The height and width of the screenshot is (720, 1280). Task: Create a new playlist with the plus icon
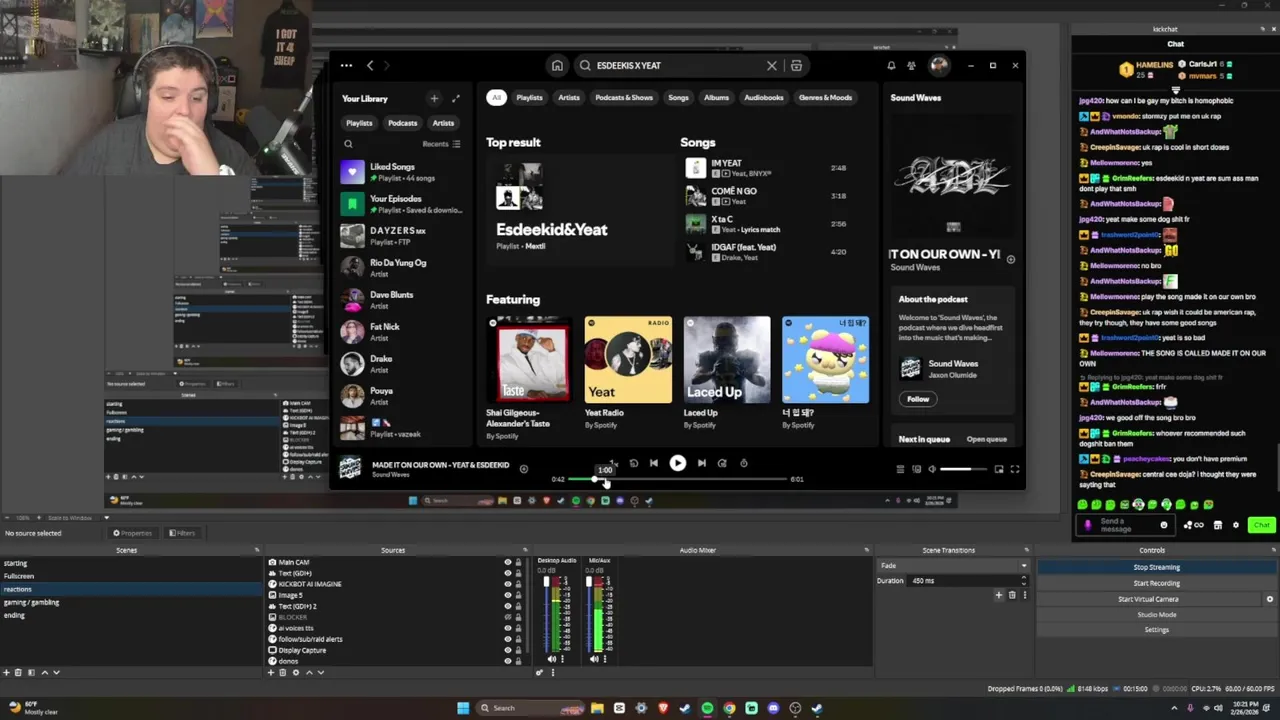(434, 98)
